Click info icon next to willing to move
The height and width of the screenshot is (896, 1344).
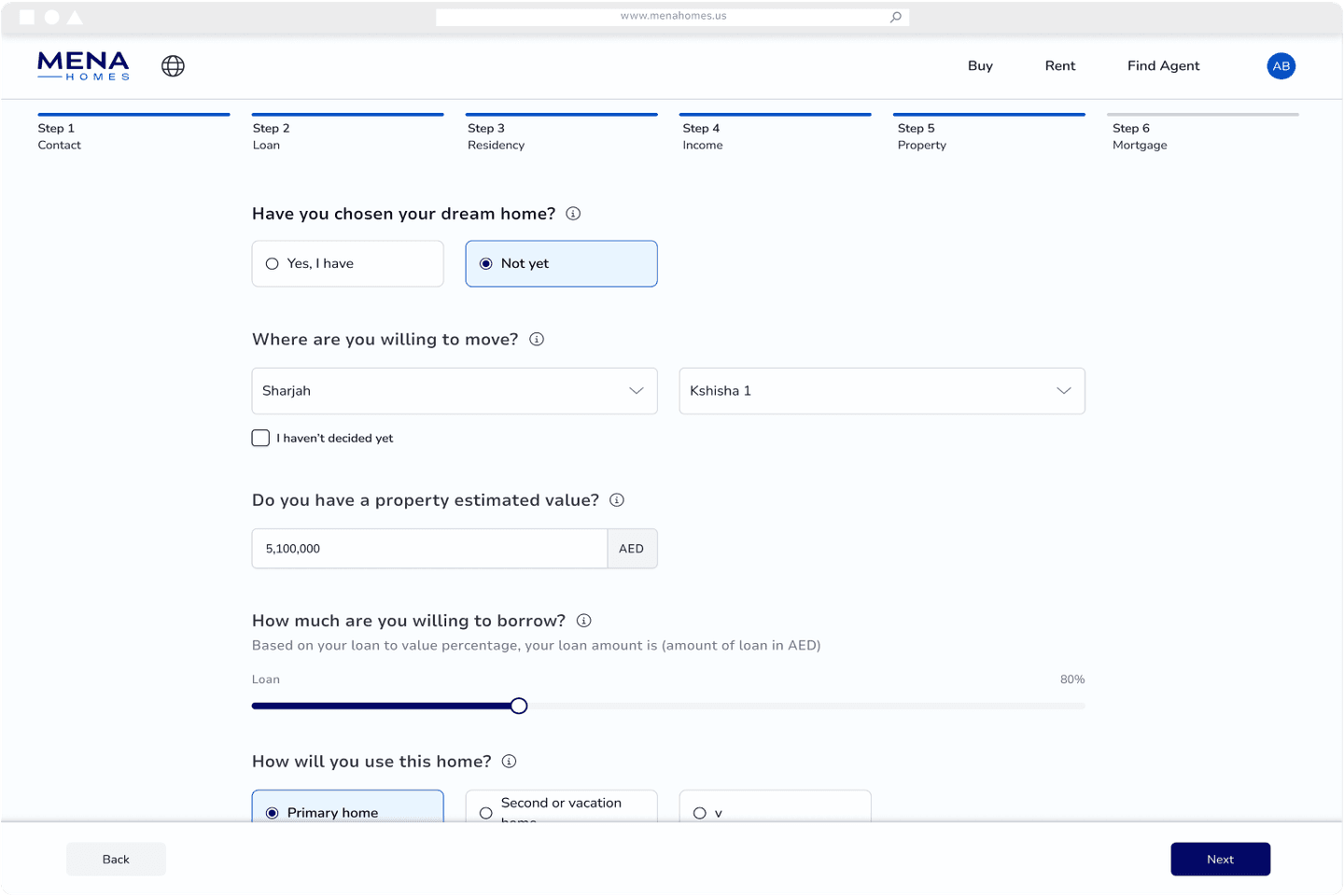(x=537, y=340)
